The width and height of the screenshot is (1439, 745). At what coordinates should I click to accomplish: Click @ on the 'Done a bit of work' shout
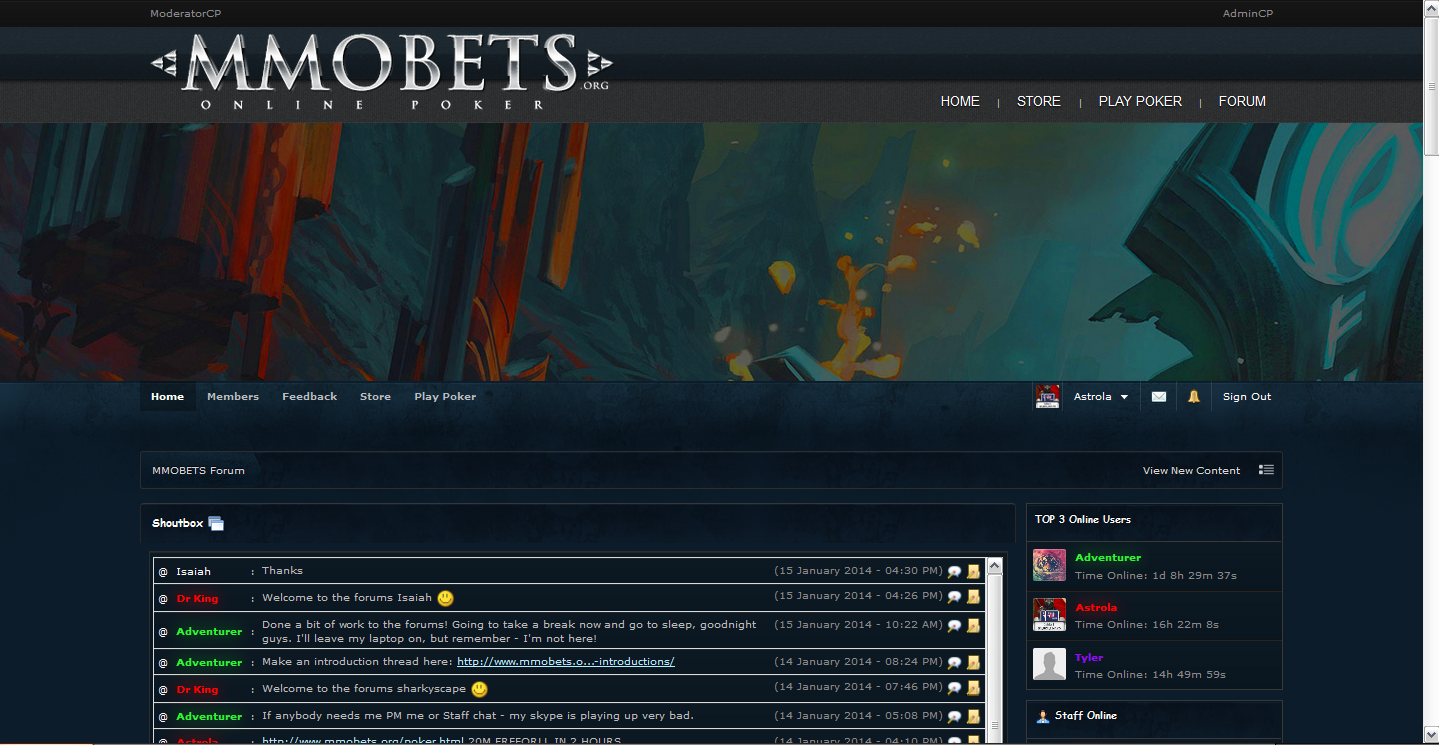[163, 632]
